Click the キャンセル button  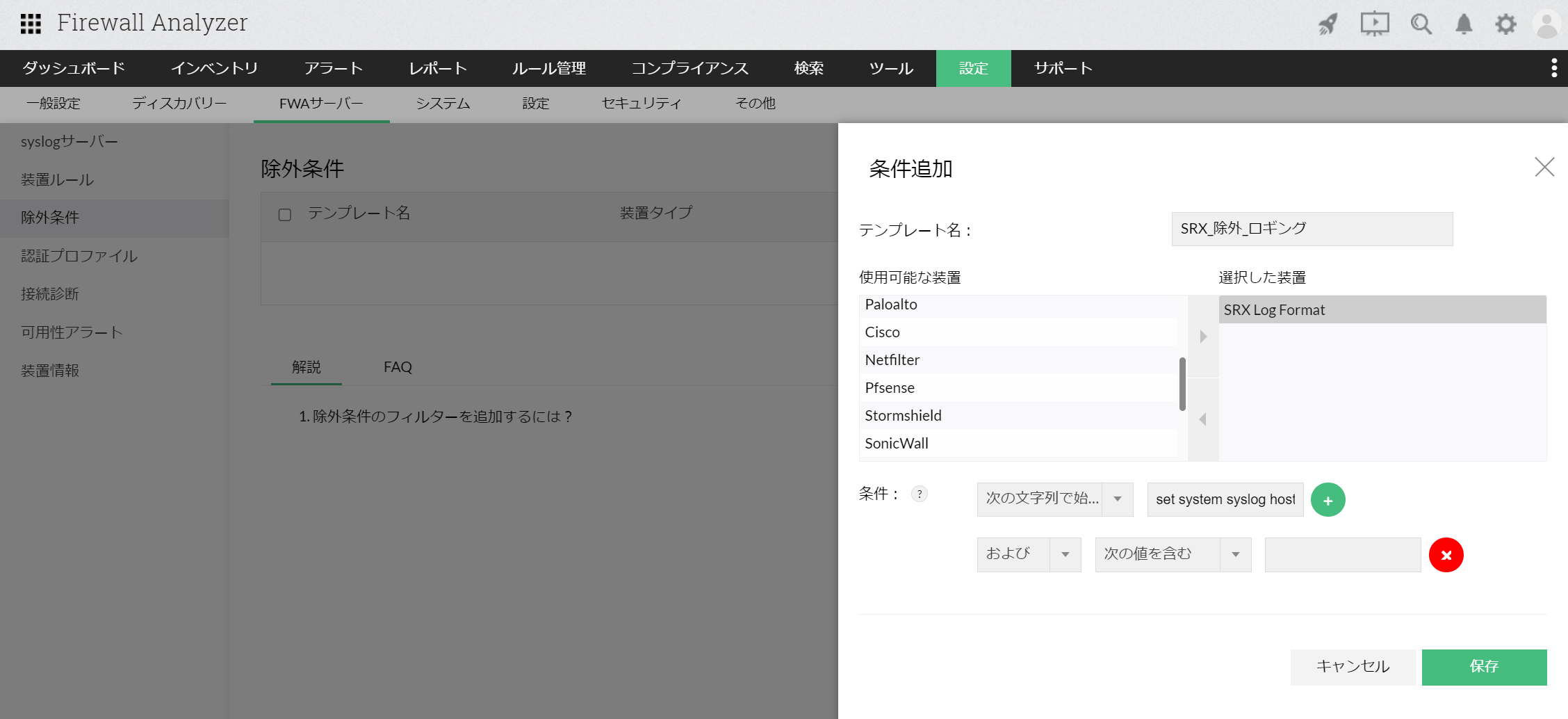(x=1353, y=667)
